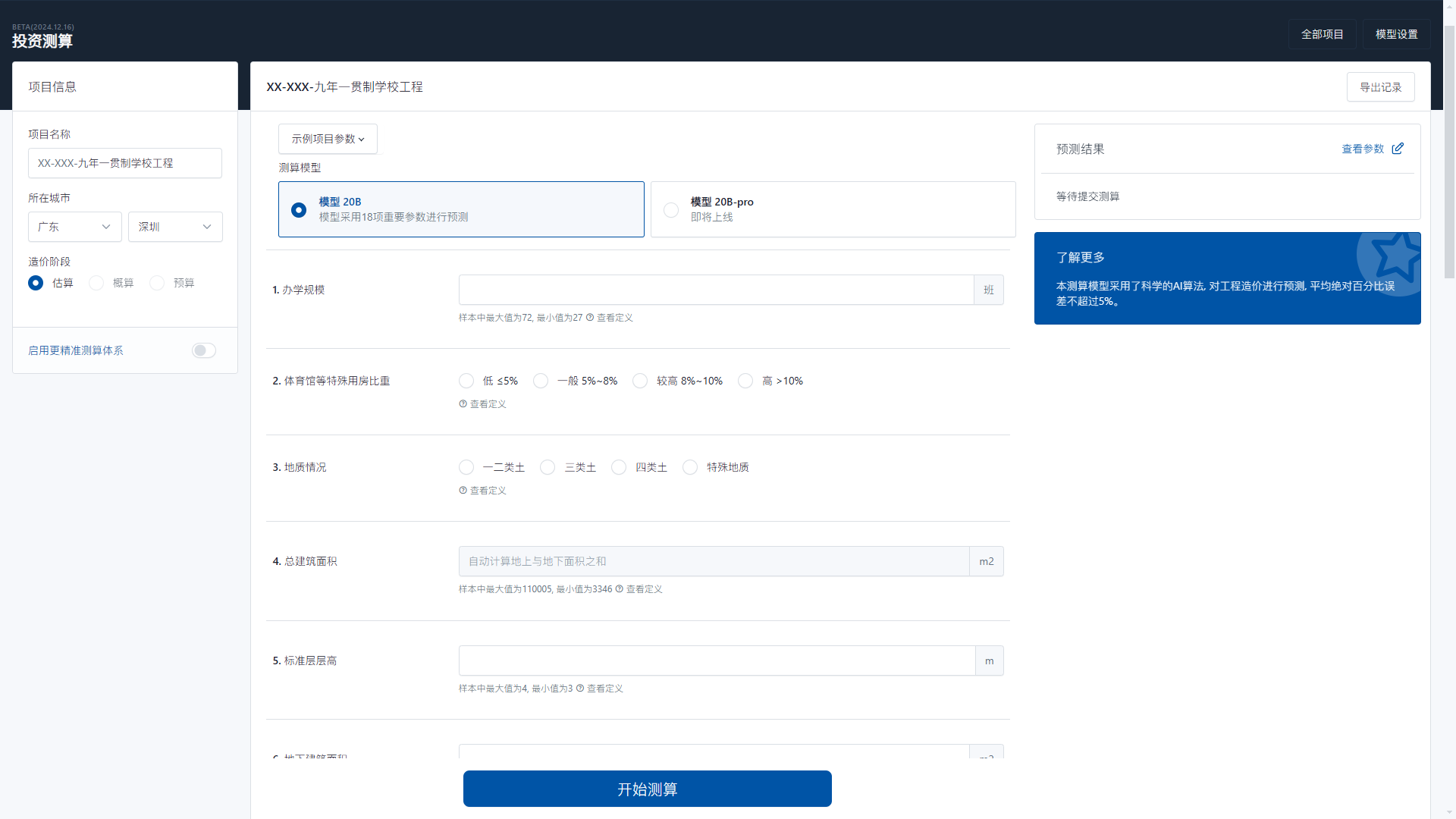Click help icon under 标准层层高 field
The width and height of the screenshot is (1456, 819).
click(x=580, y=689)
